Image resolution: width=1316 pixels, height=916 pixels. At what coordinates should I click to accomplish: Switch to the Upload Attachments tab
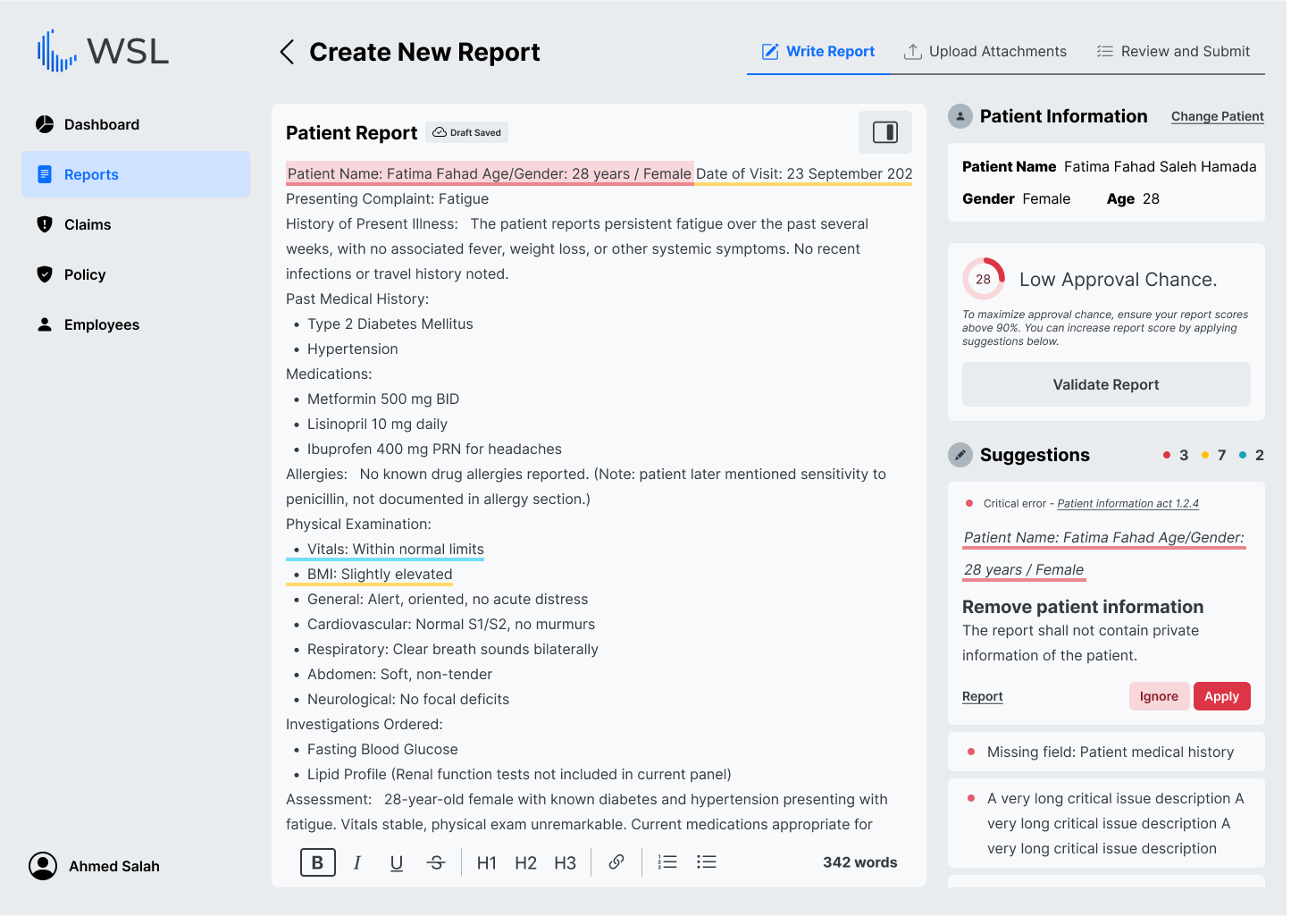(x=985, y=52)
